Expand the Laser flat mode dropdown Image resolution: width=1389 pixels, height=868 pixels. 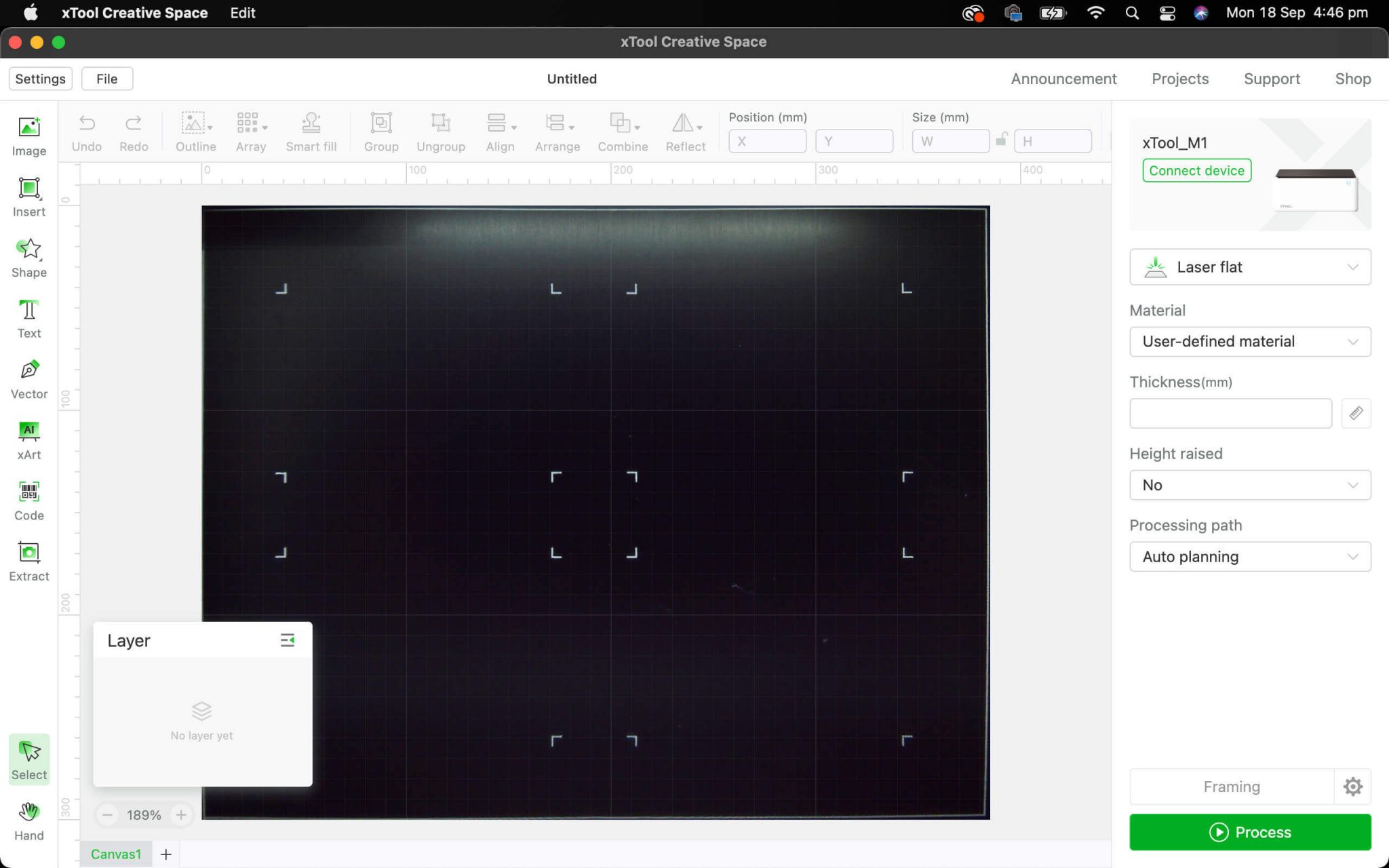(1249, 267)
